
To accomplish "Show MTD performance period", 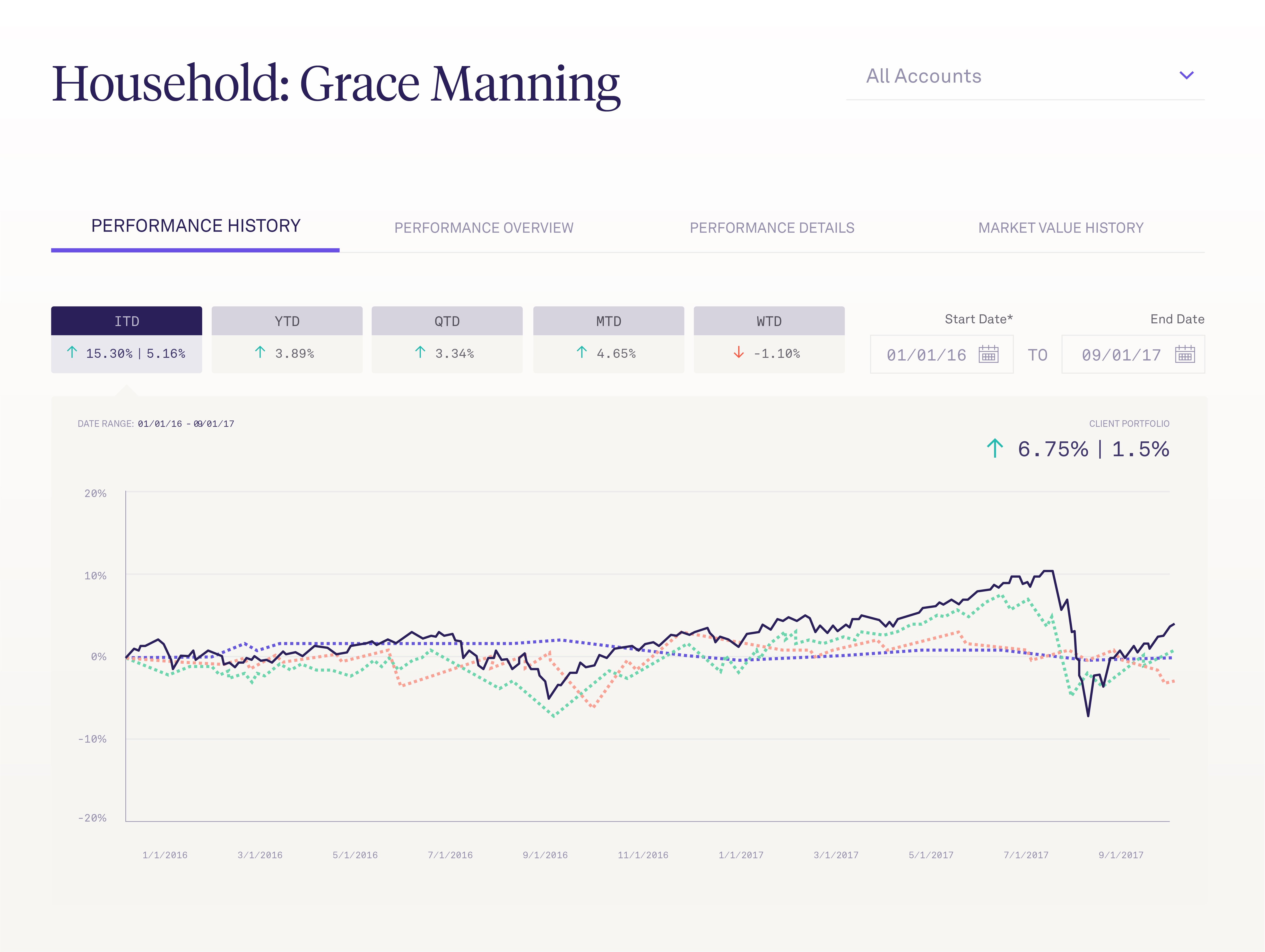I will (608, 321).
